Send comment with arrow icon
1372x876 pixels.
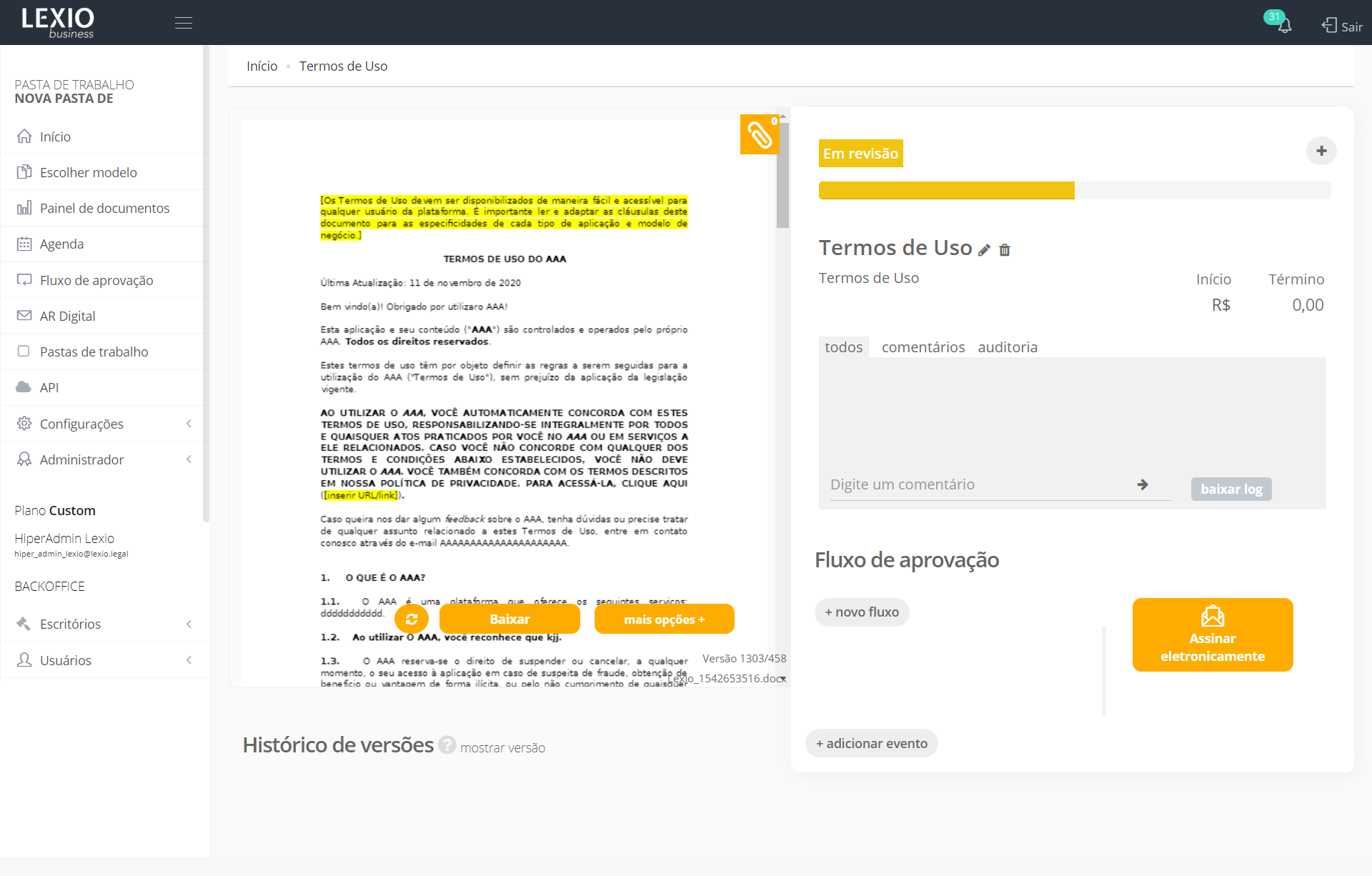pos(1143,484)
